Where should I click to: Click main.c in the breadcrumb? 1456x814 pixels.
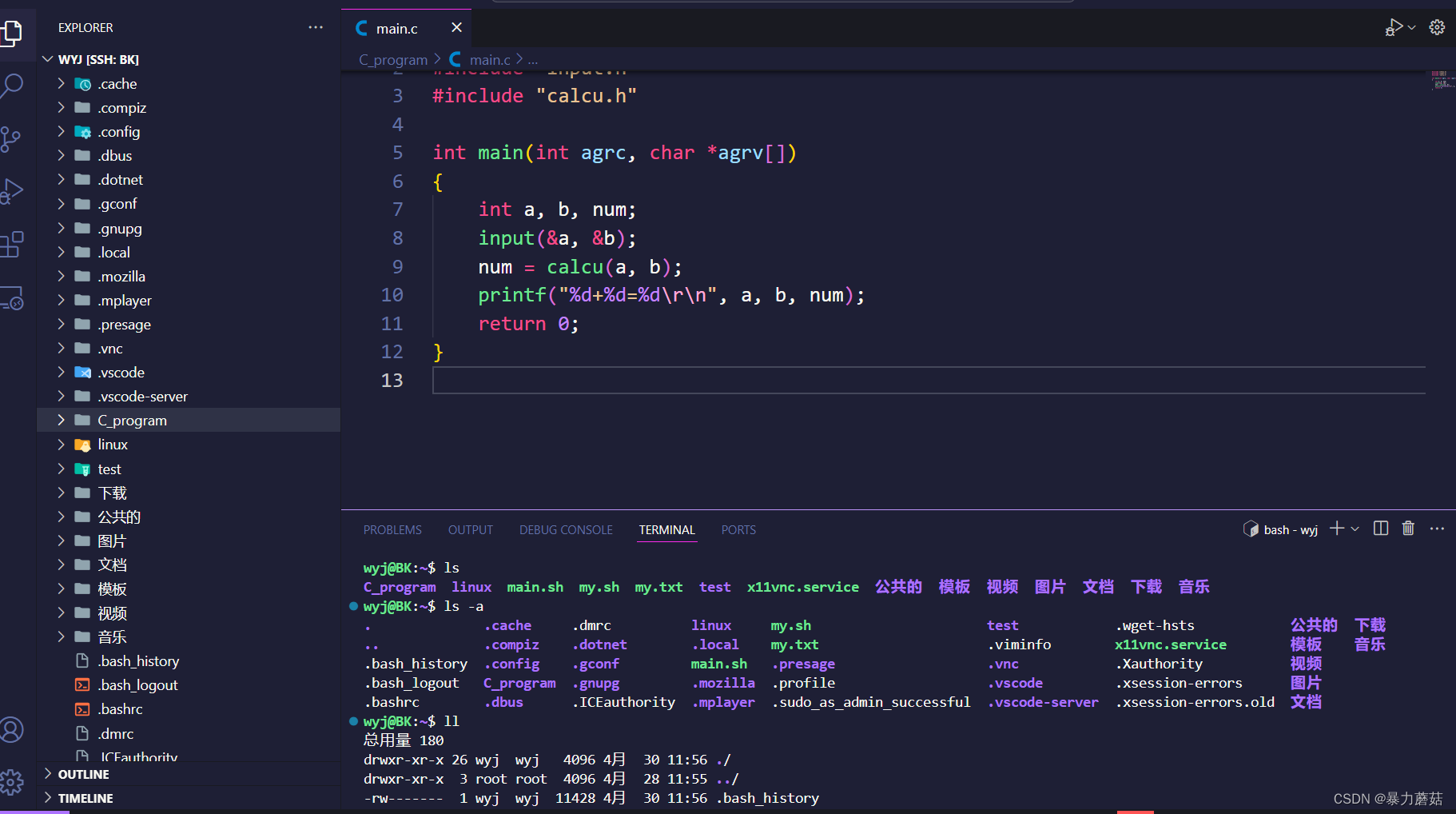click(x=490, y=60)
